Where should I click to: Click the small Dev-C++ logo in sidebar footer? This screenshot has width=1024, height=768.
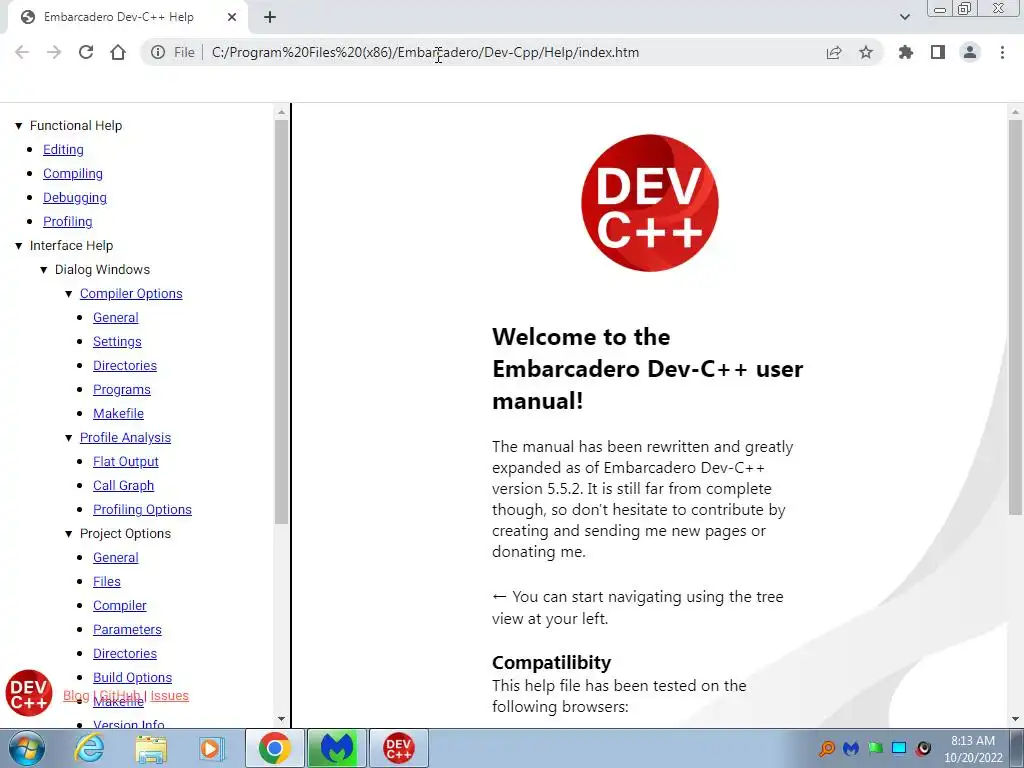point(29,693)
